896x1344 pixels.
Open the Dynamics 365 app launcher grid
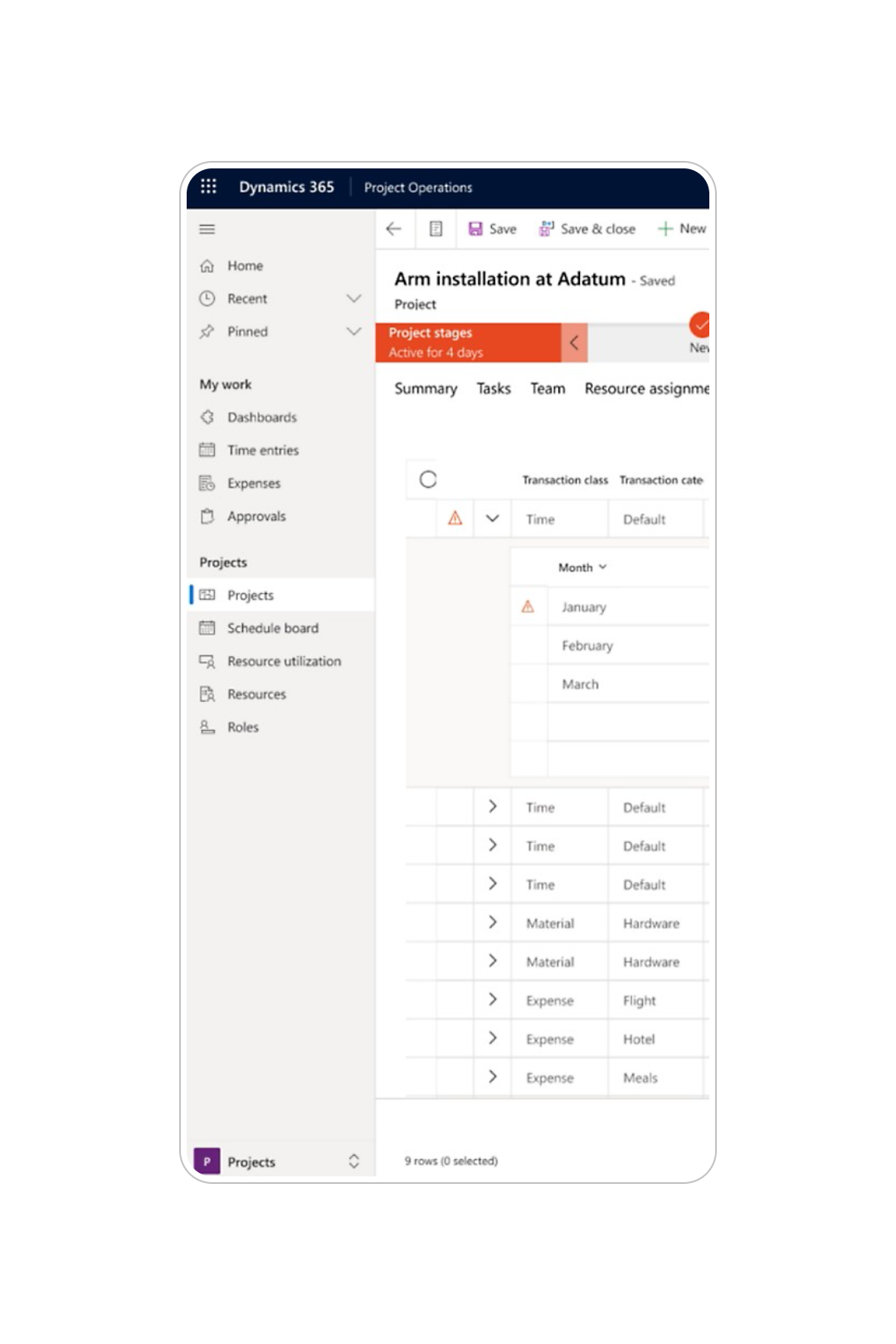coord(208,187)
